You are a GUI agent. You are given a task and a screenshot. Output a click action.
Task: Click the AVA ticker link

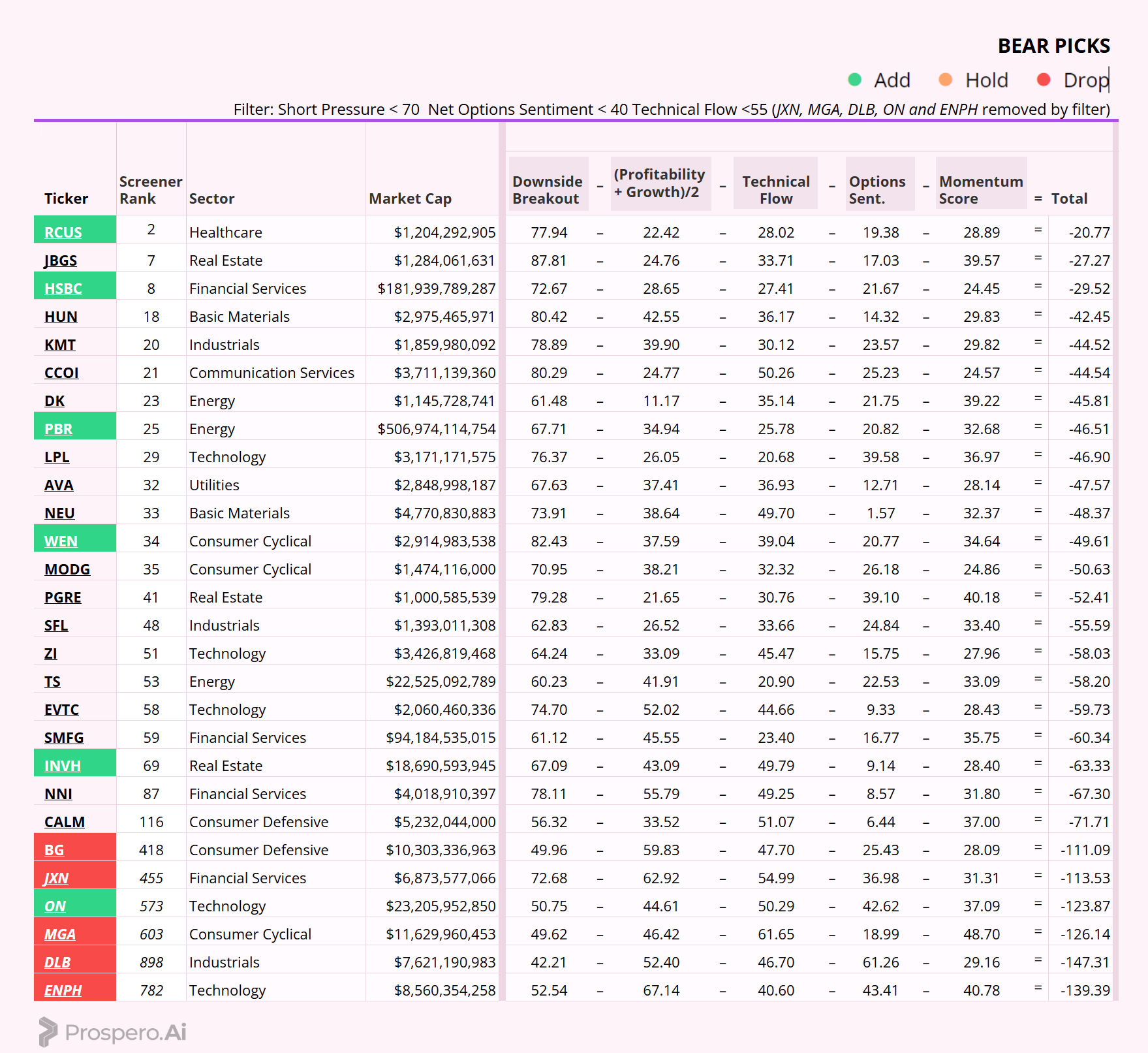pos(59,485)
